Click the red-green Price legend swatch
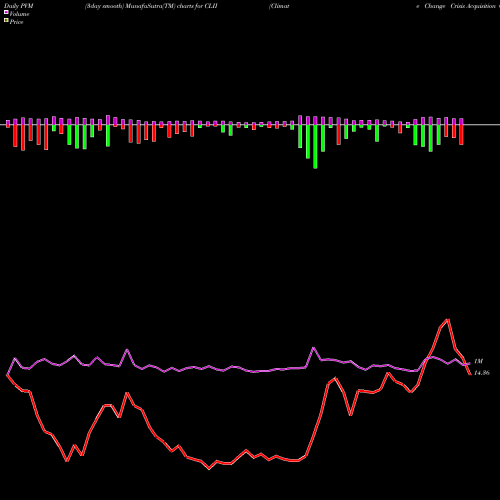The height and width of the screenshot is (500, 500). pyautogui.click(x=6, y=20)
